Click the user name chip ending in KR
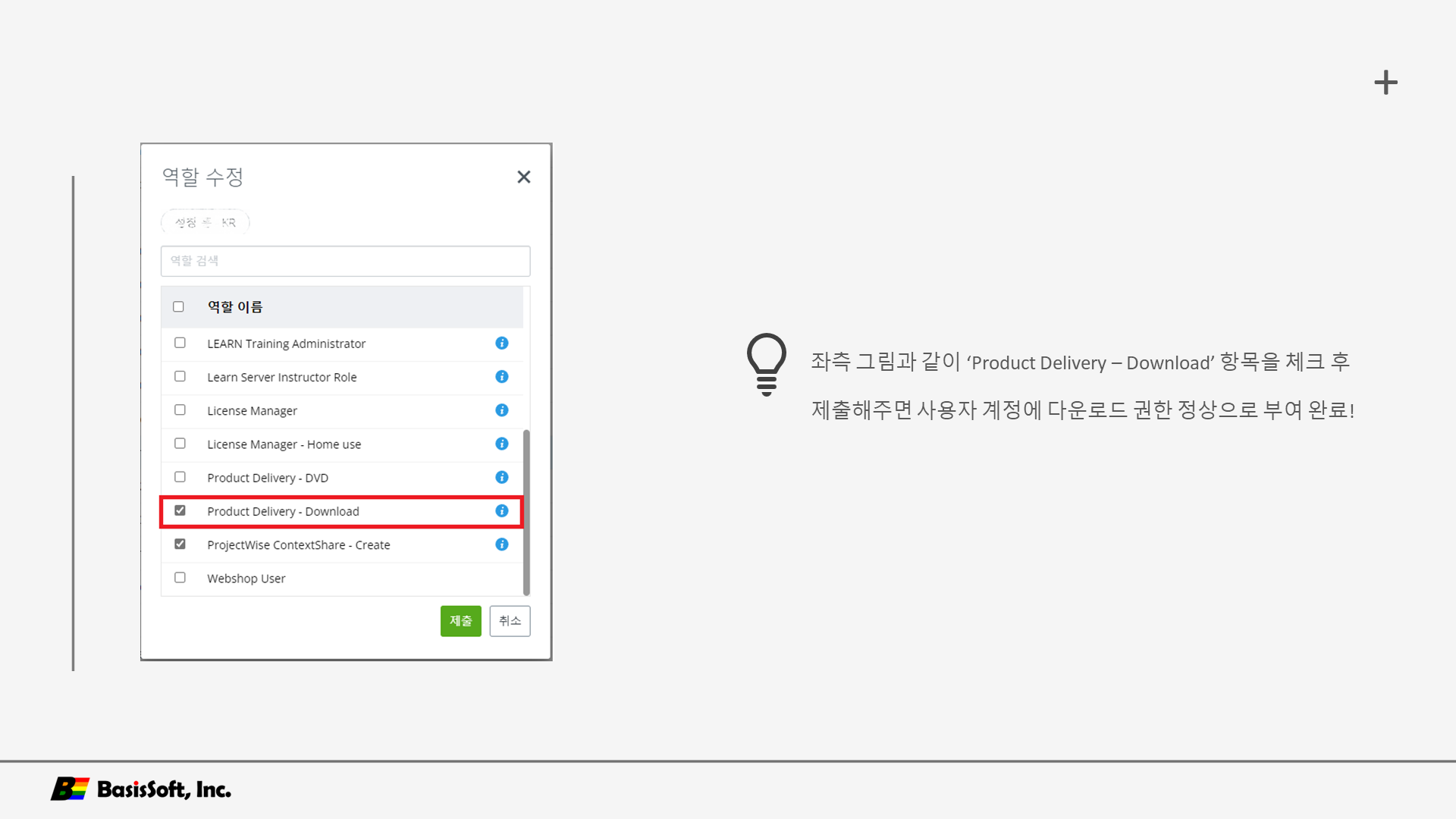The height and width of the screenshot is (819, 1456). coord(205,222)
